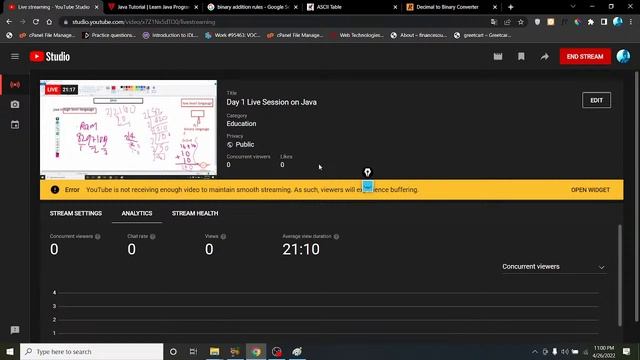Switch to Decimal to Binary Converter tab
640x360 pixels.
[x=451, y=7]
